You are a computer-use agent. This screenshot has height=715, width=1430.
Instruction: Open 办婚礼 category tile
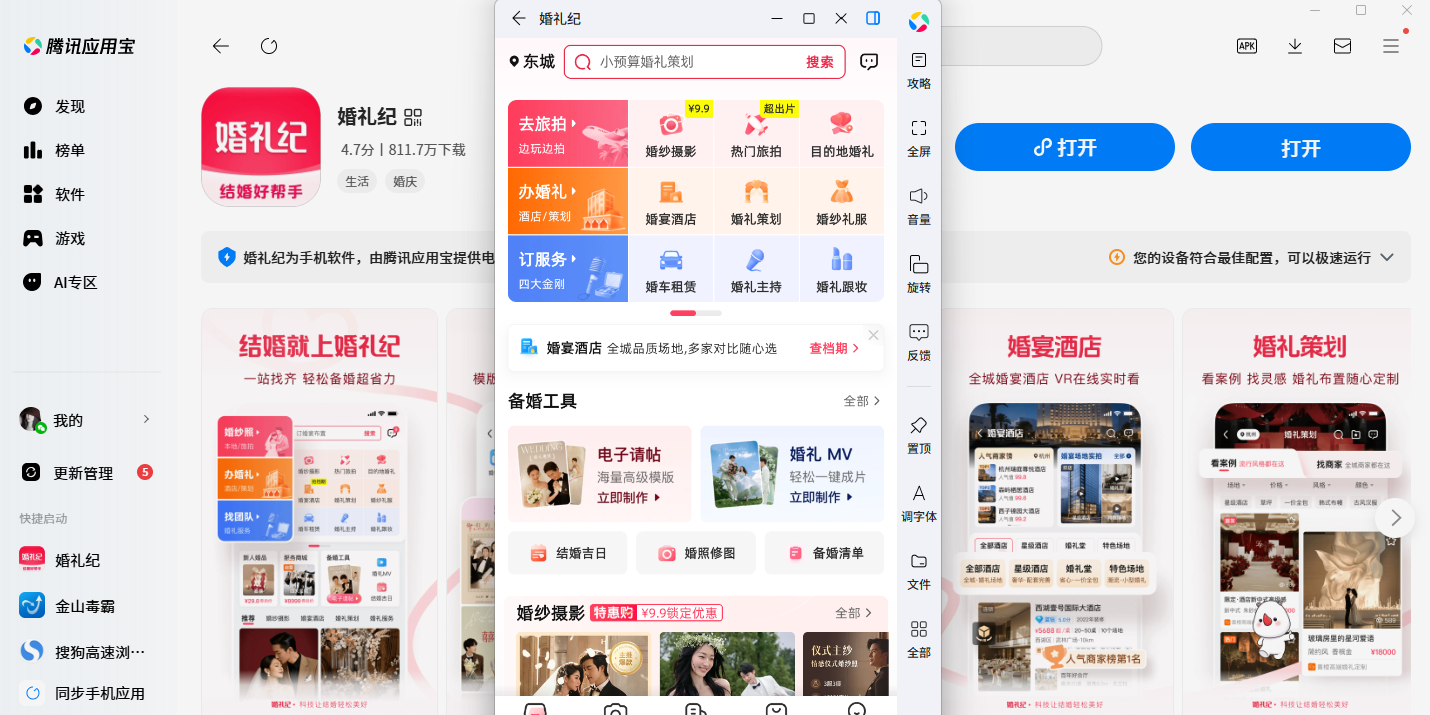[x=568, y=201]
